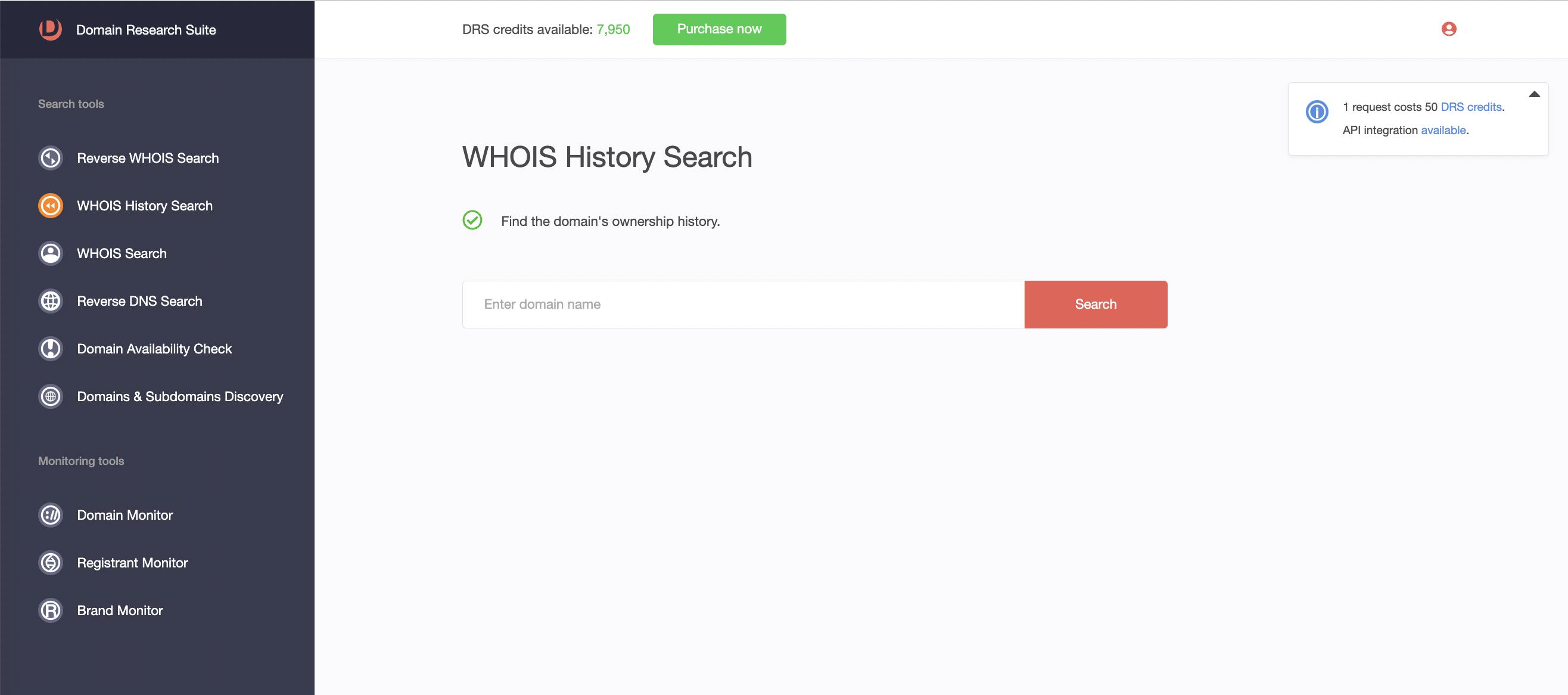This screenshot has width=1568, height=695.
Task: Click the Reverse WHOIS Search icon
Action: [x=50, y=157]
